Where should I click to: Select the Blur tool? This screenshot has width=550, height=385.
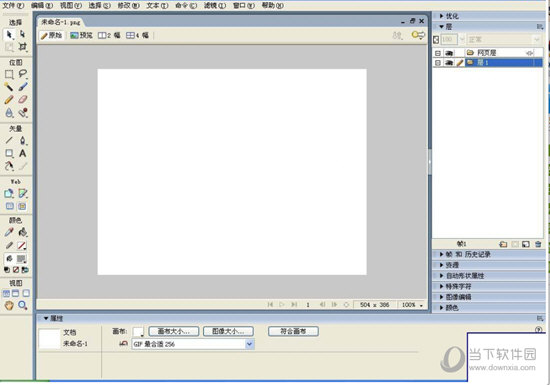pyautogui.click(x=9, y=113)
